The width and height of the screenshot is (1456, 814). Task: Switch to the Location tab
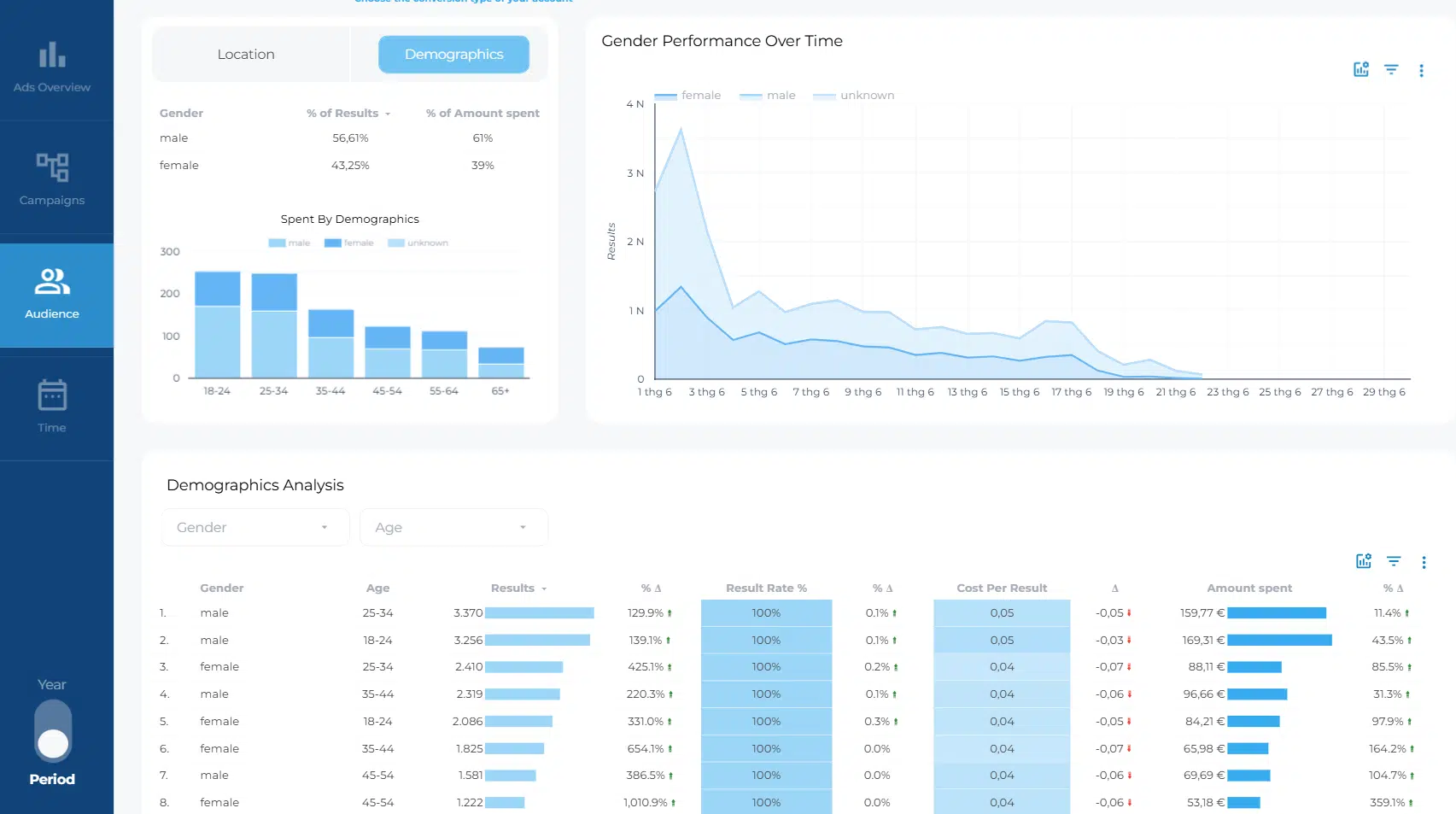(x=246, y=55)
